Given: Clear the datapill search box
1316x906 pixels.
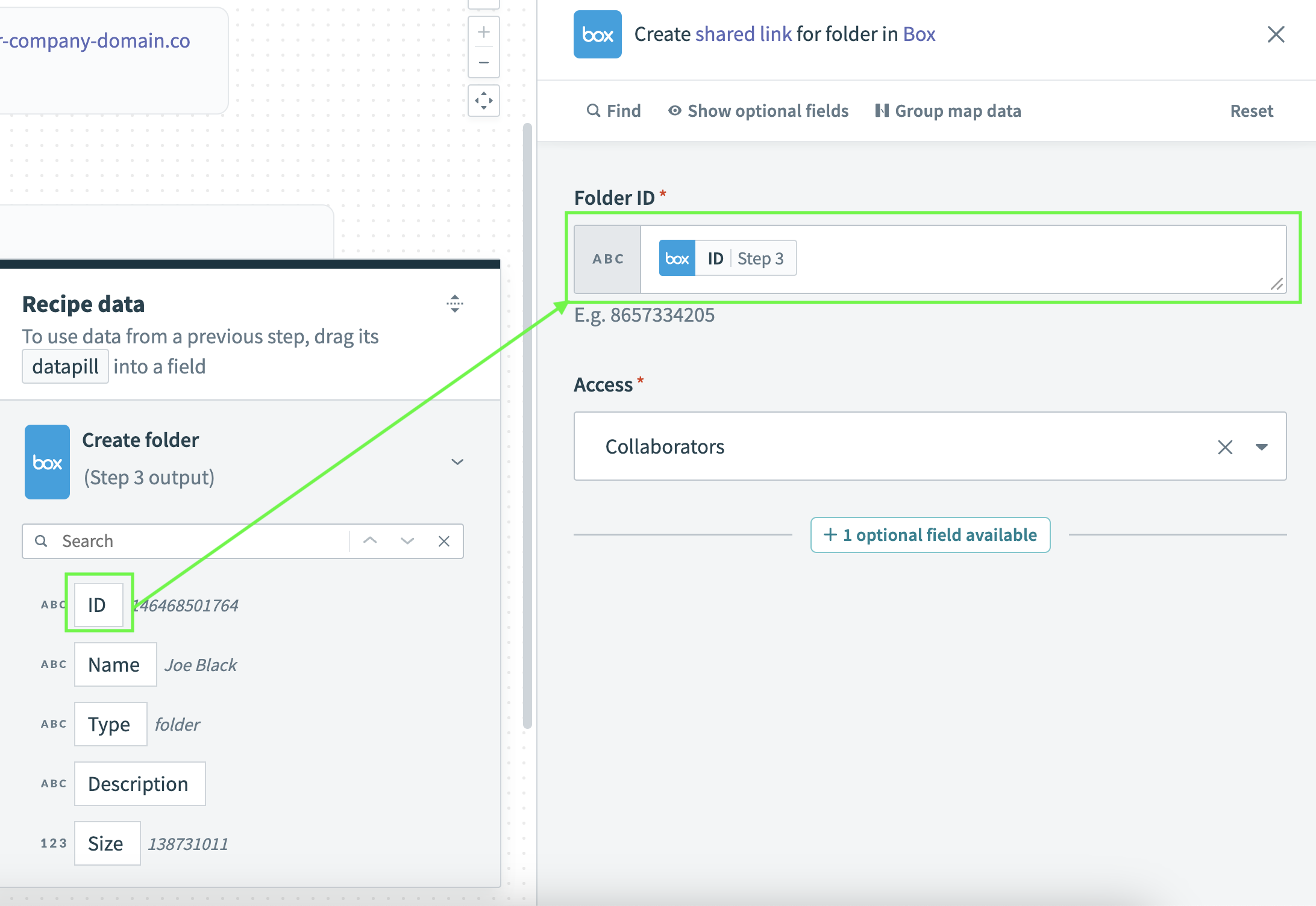Looking at the screenshot, I should 443,541.
